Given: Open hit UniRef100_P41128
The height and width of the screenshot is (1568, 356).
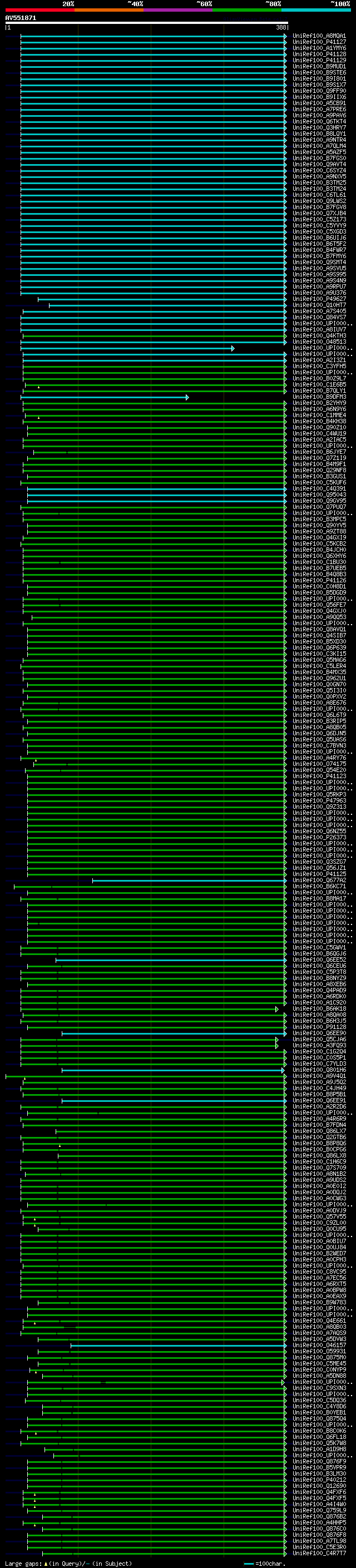Looking at the screenshot, I should [319, 54].
